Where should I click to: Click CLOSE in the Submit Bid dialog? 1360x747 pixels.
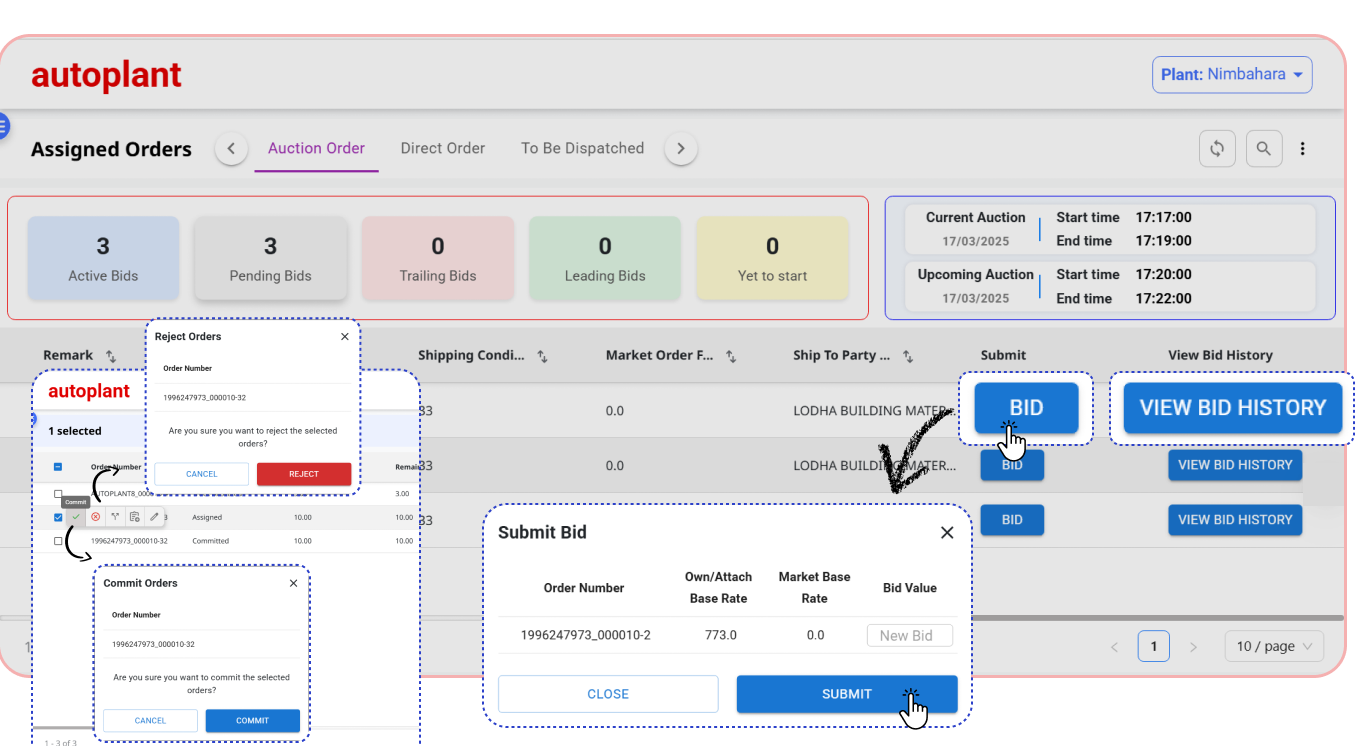608,694
